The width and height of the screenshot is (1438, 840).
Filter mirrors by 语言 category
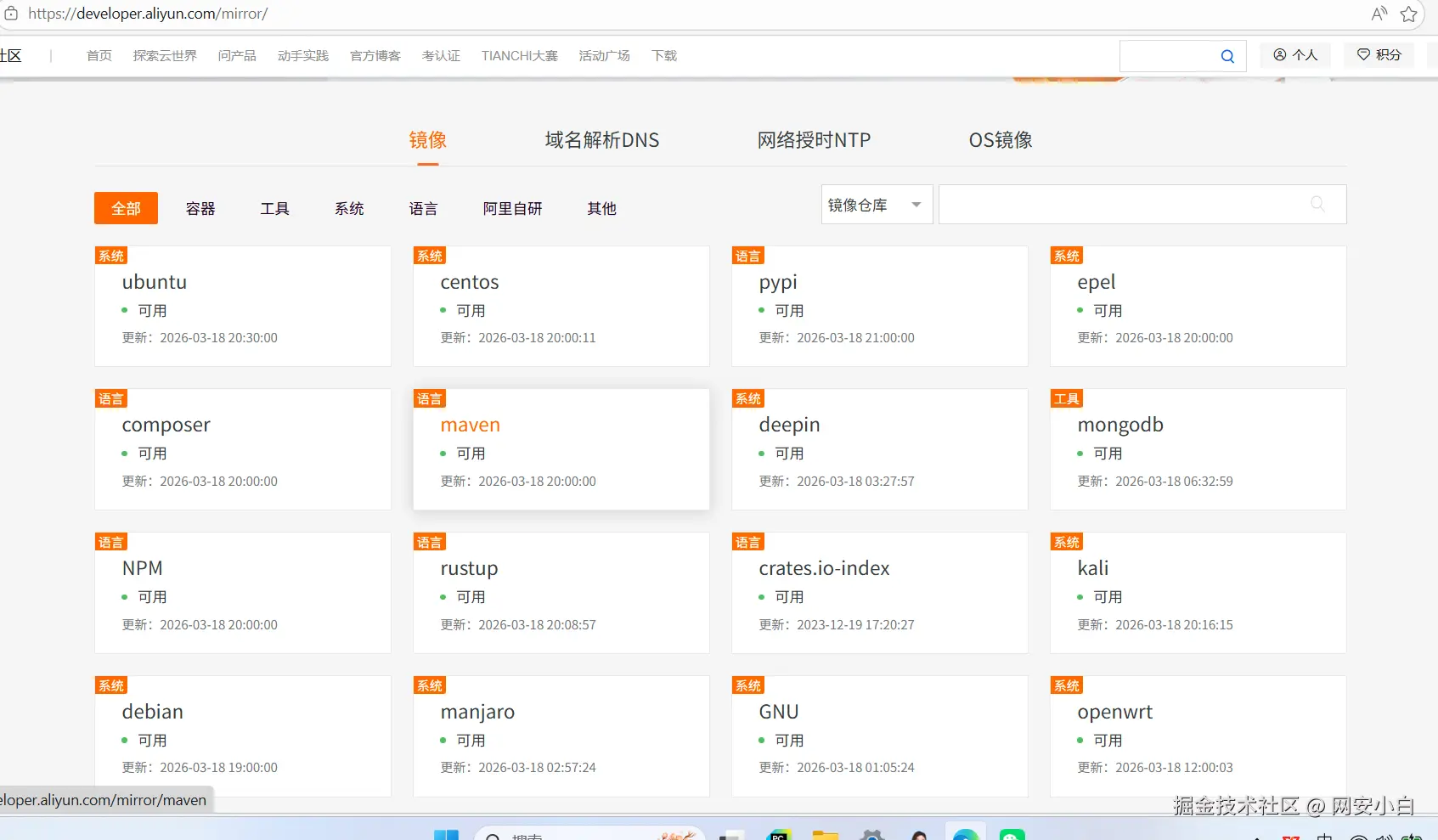pos(423,209)
